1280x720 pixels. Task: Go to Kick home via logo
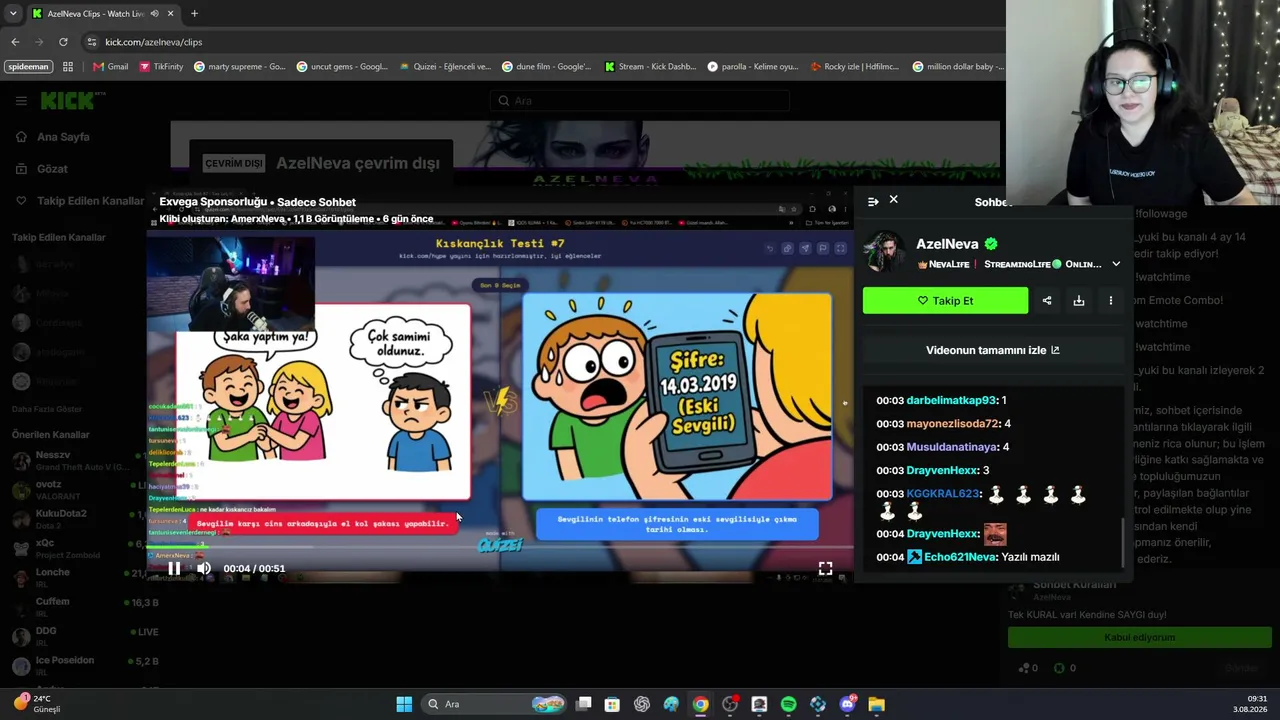click(67, 100)
